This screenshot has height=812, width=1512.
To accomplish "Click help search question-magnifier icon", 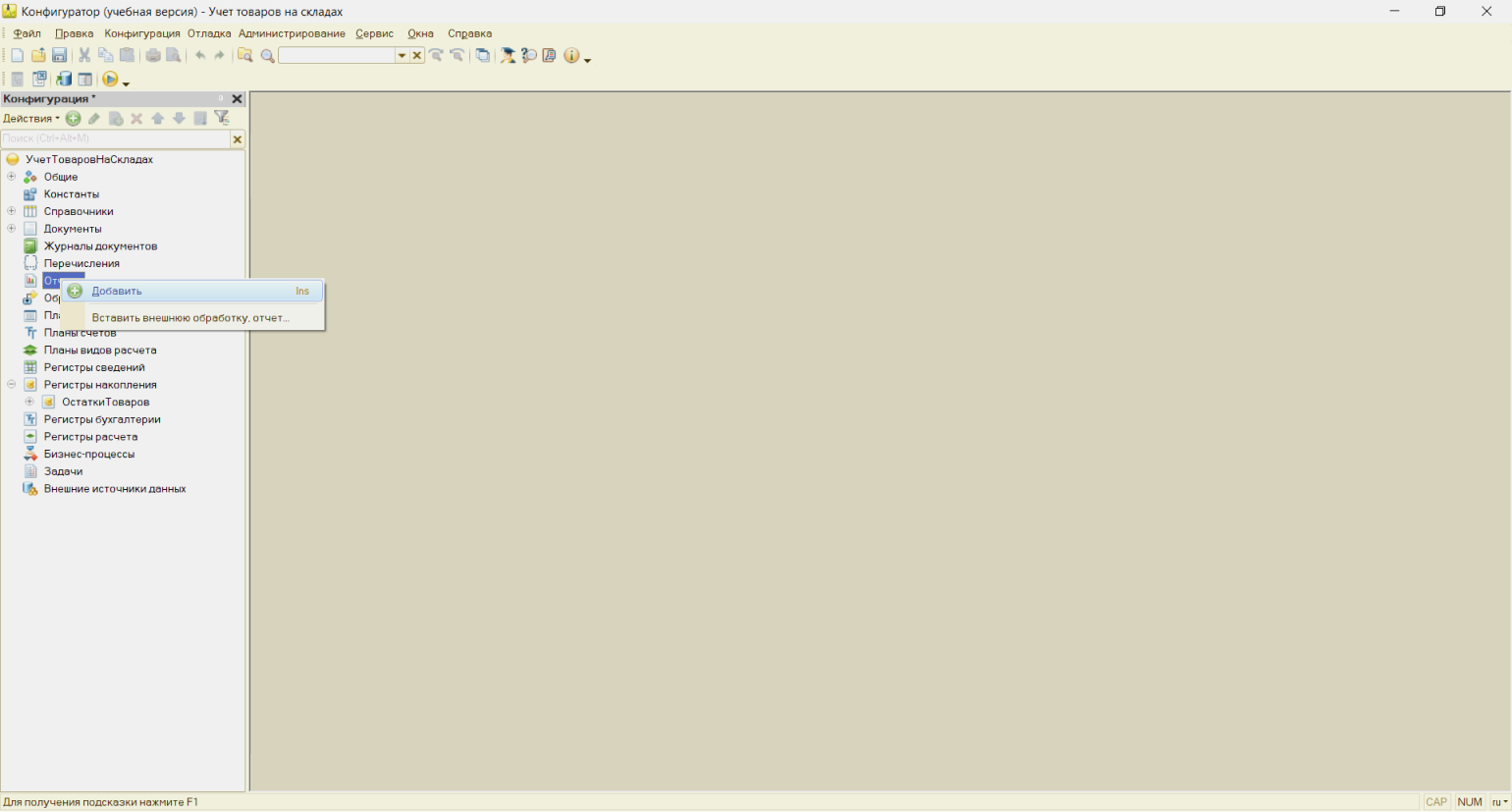I will click(529, 56).
